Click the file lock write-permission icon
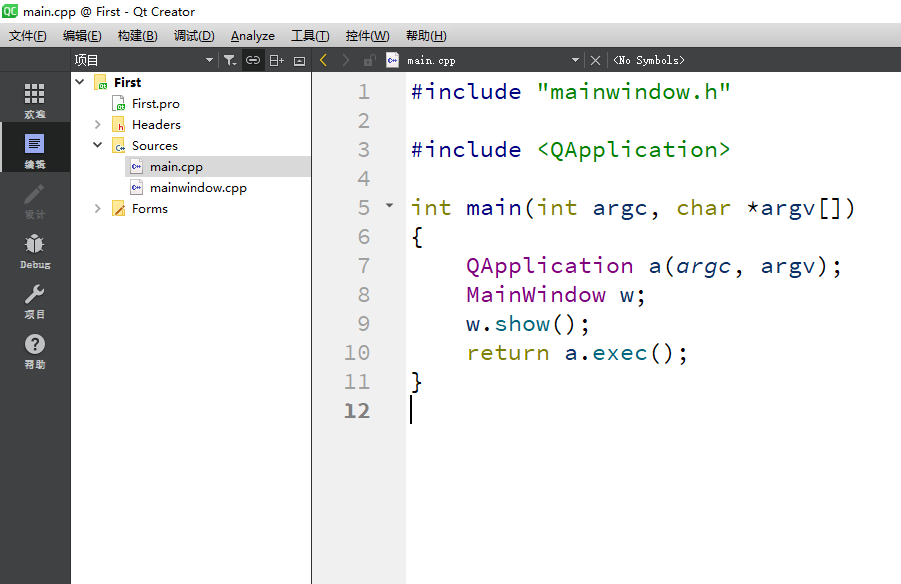This screenshot has width=901, height=584. 369,60
